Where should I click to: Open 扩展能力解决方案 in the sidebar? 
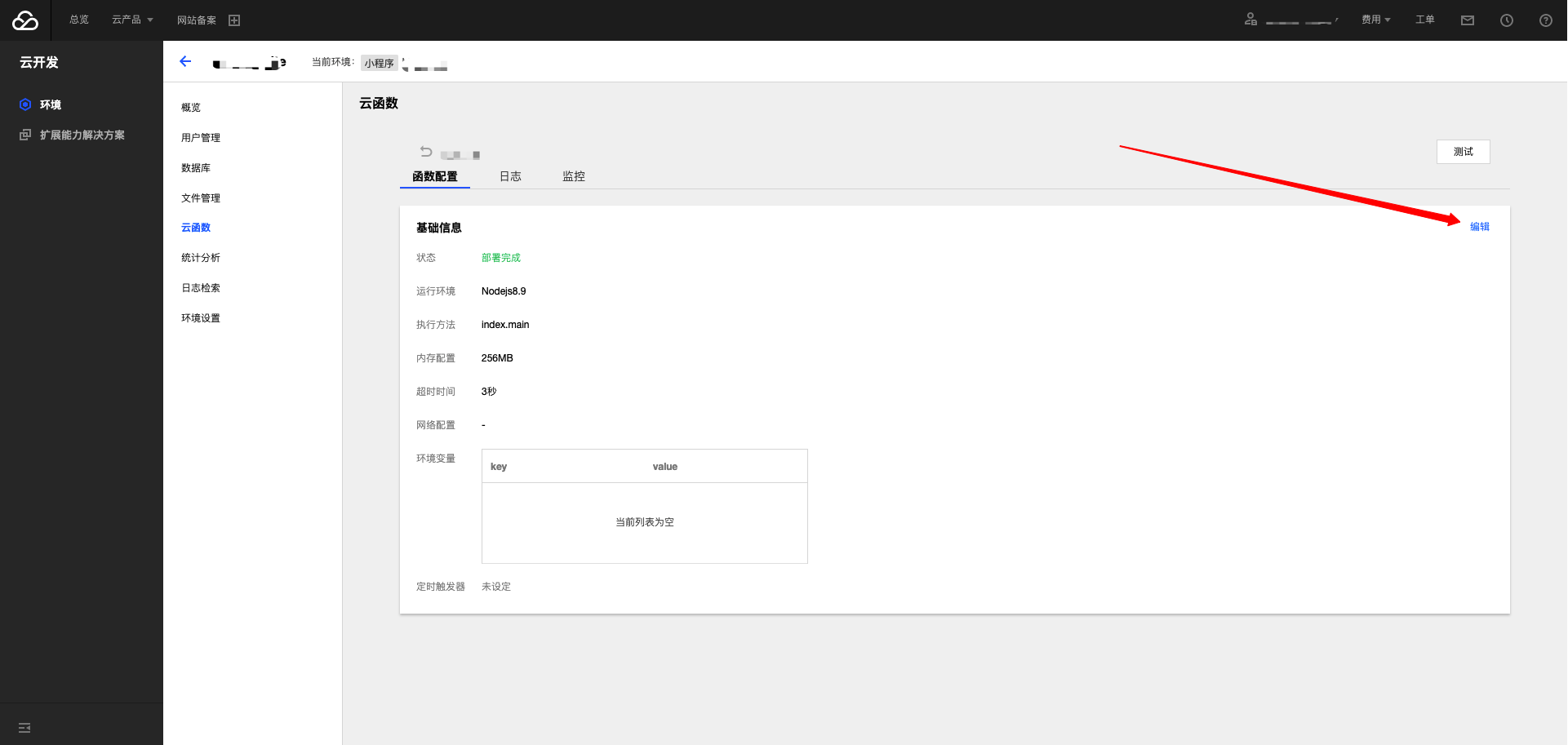[x=82, y=135]
